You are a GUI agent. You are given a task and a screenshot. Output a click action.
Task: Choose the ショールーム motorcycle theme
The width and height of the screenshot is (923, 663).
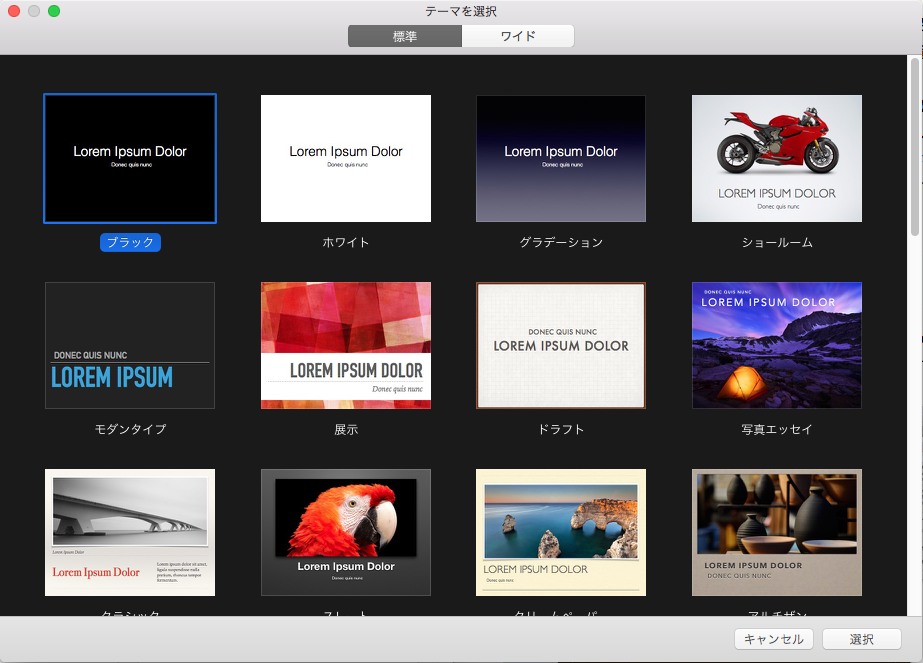point(776,158)
